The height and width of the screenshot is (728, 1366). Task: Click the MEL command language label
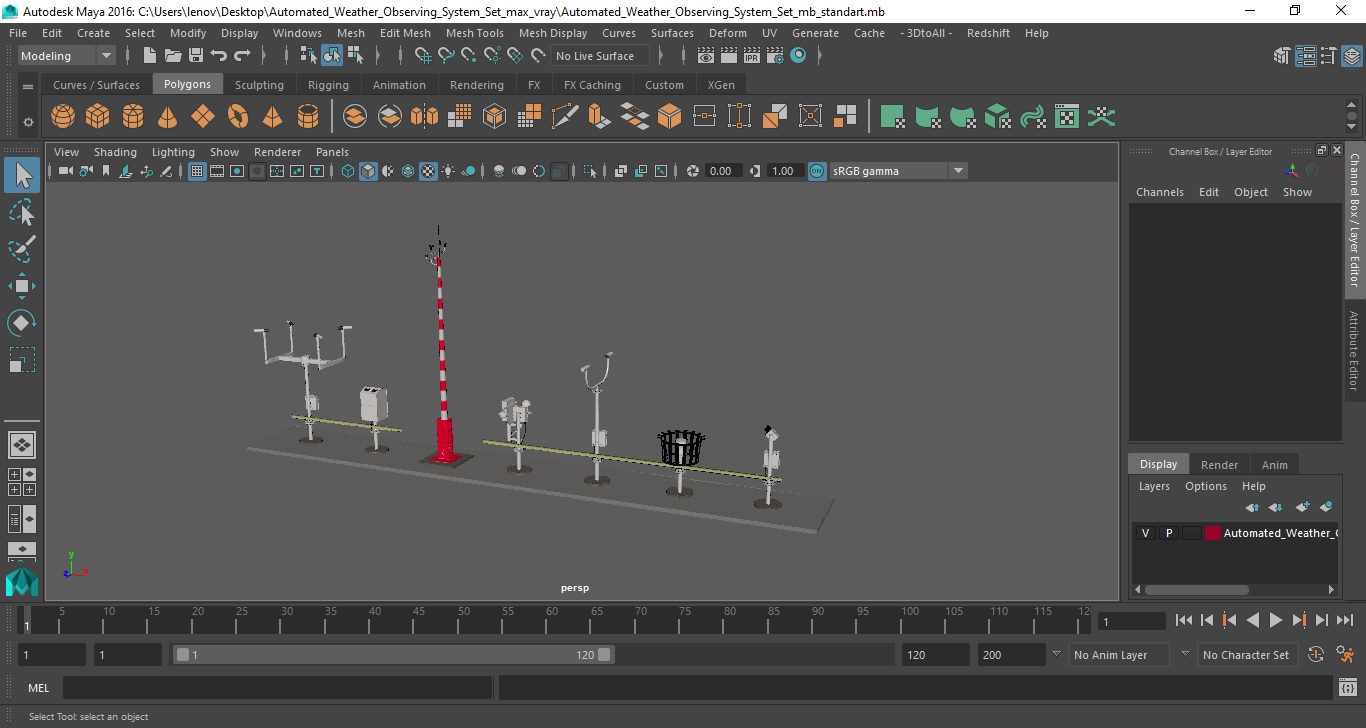pyautogui.click(x=38, y=688)
